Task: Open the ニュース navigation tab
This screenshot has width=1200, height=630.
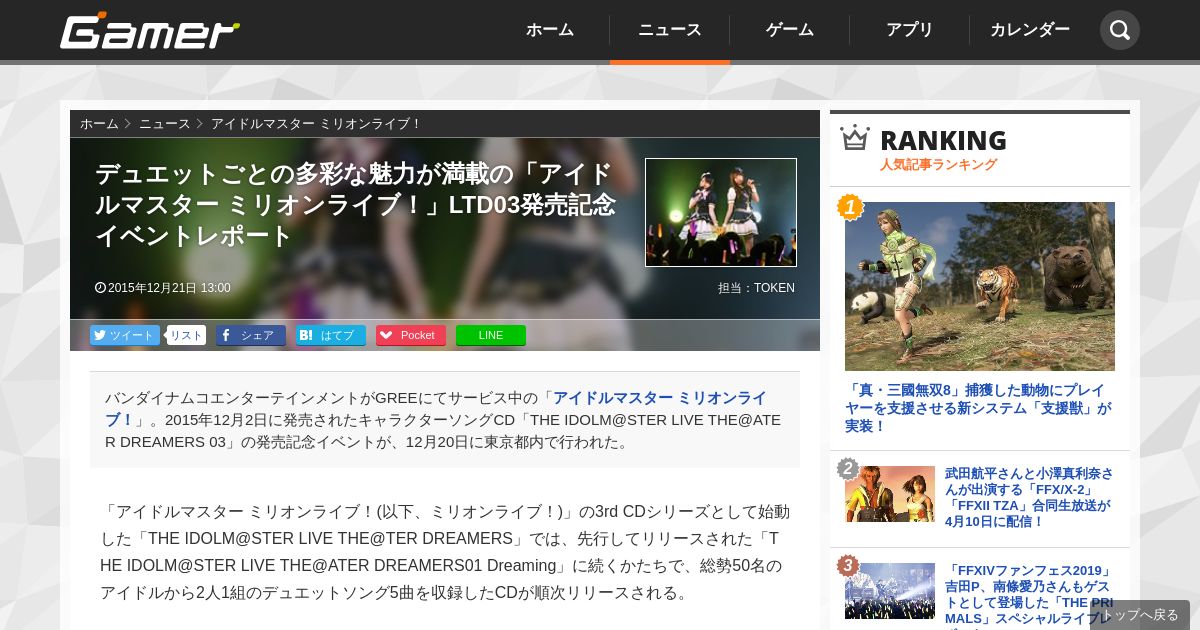Action: point(670,30)
